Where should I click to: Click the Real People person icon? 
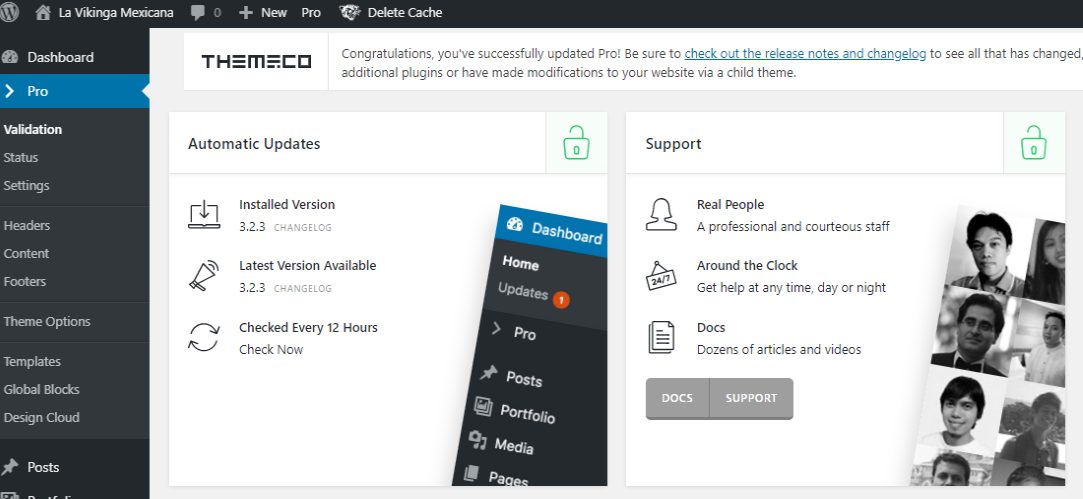[661, 214]
